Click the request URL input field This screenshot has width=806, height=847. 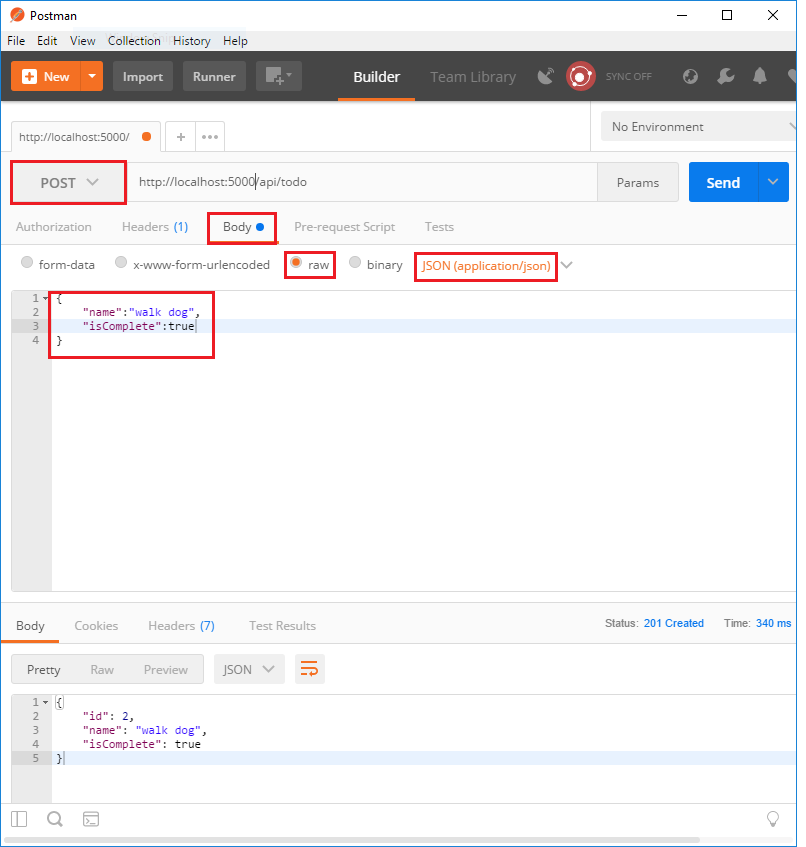pyautogui.click(x=362, y=182)
